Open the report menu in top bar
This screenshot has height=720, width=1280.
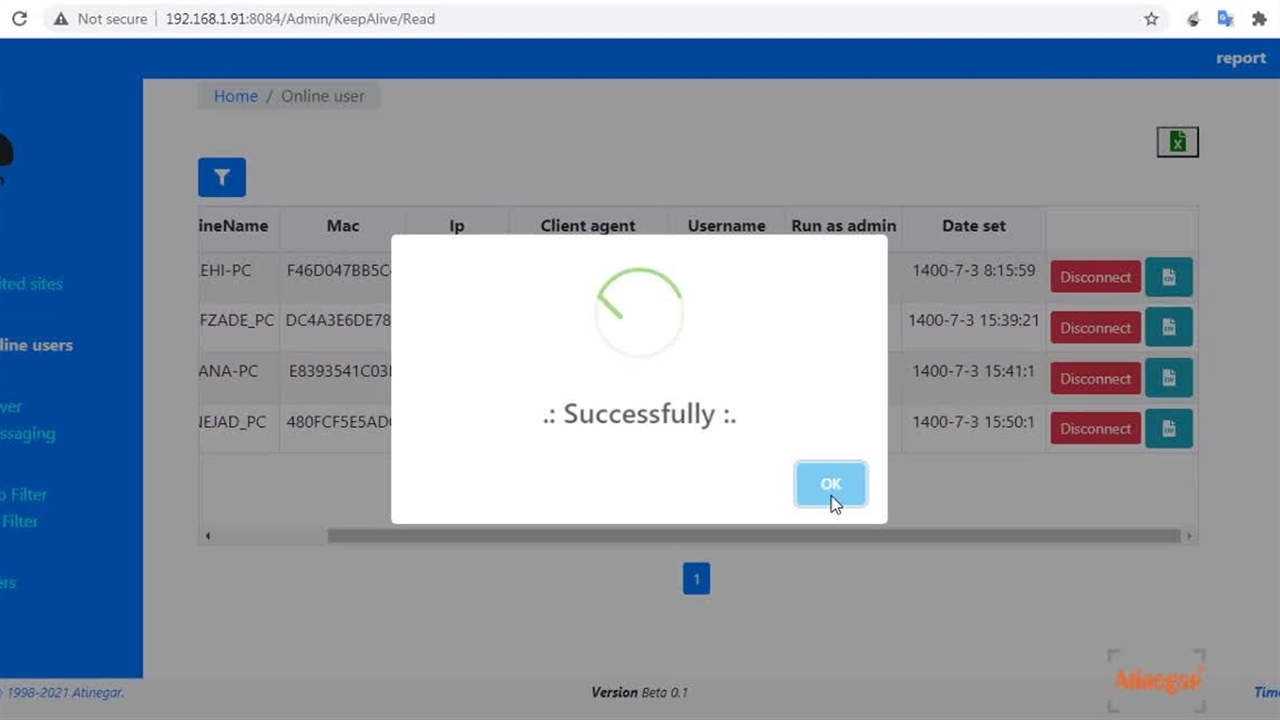click(x=1240, y=58)
